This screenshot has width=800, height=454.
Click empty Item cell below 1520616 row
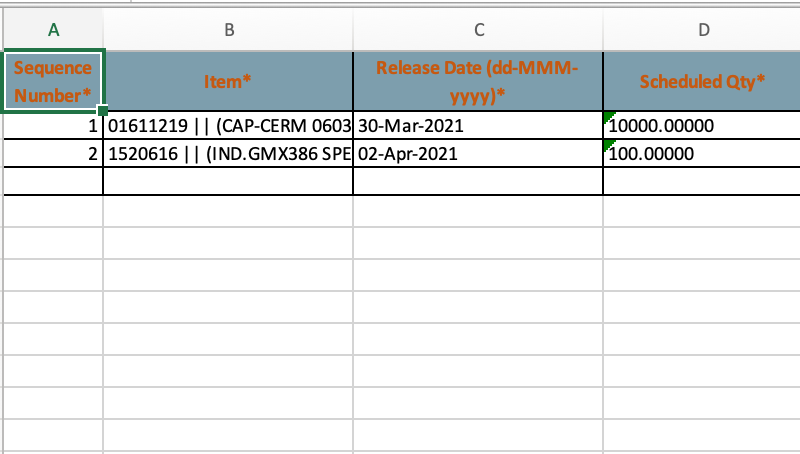coord(229,181)
